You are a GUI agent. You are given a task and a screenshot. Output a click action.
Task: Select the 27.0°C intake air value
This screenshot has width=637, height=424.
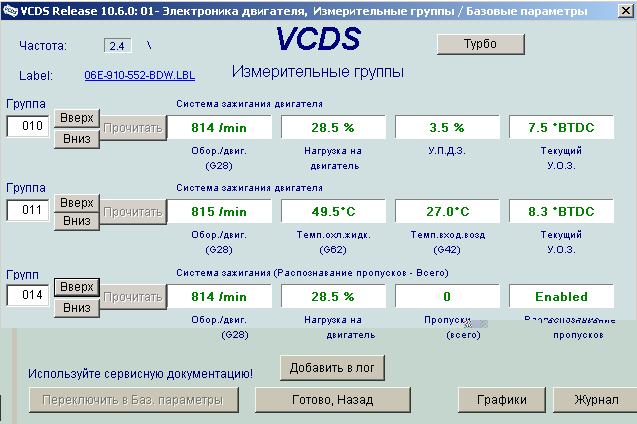pos(447,212)
